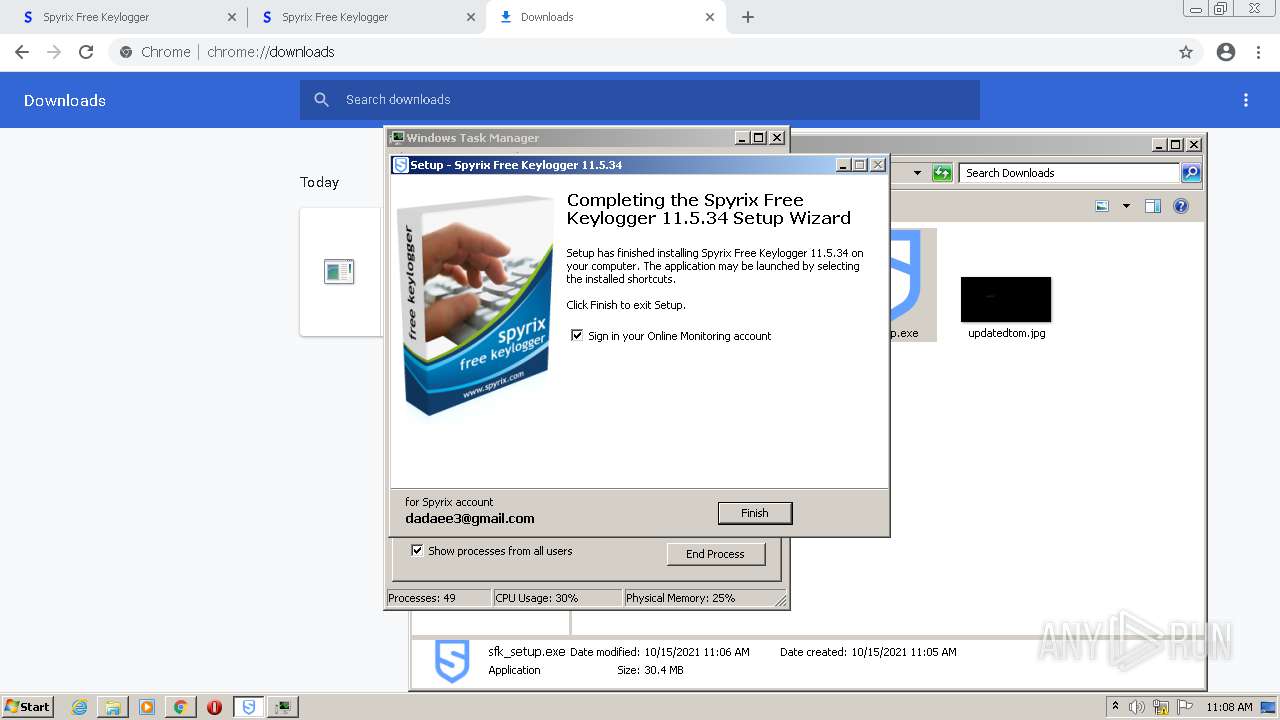Click Finish in Spyrix setup wizard

(x=755, y=513)
